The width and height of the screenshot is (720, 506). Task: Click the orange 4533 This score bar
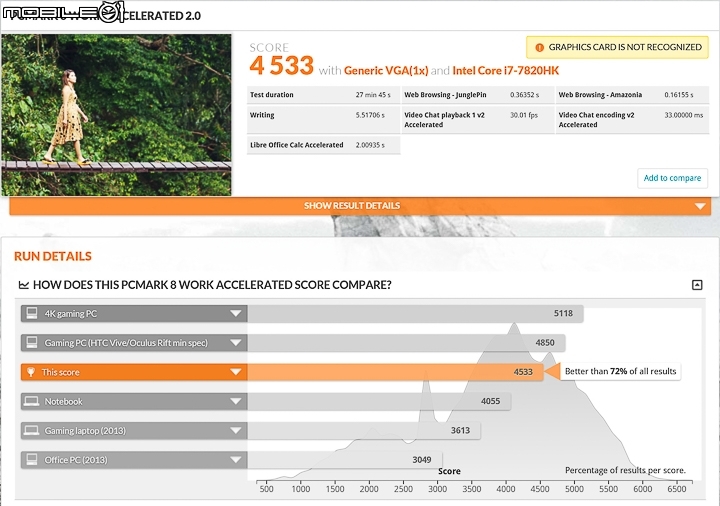pyautogui.click(x=395, y=372)
